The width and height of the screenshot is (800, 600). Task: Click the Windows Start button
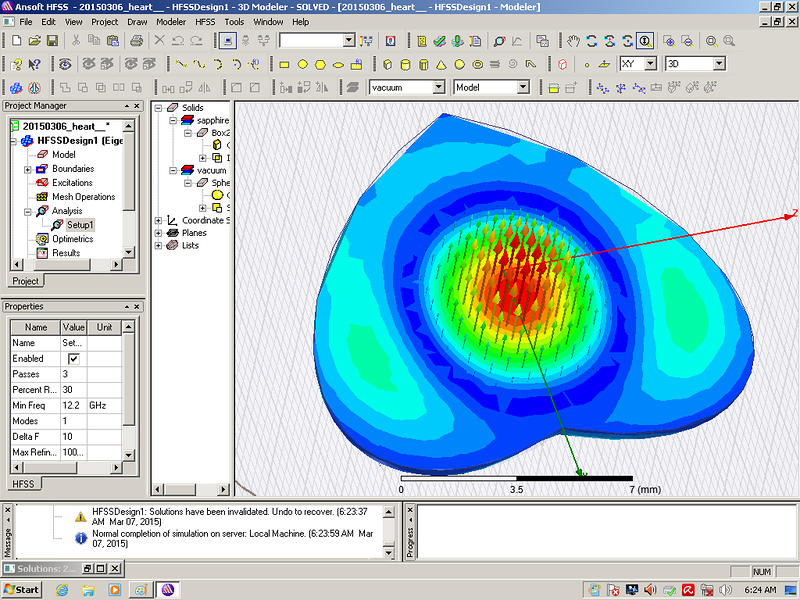(22, 589)
